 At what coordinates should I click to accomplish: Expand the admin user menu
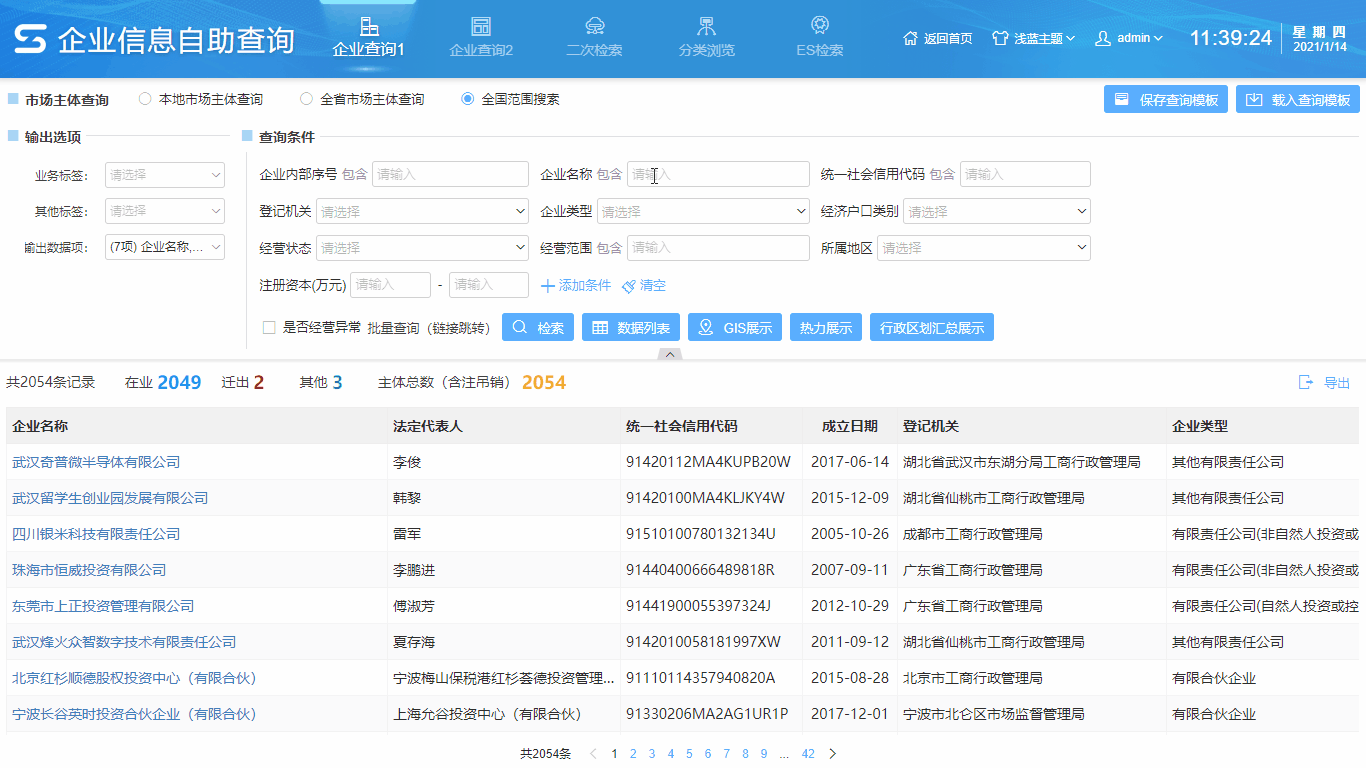(1129, 38)
